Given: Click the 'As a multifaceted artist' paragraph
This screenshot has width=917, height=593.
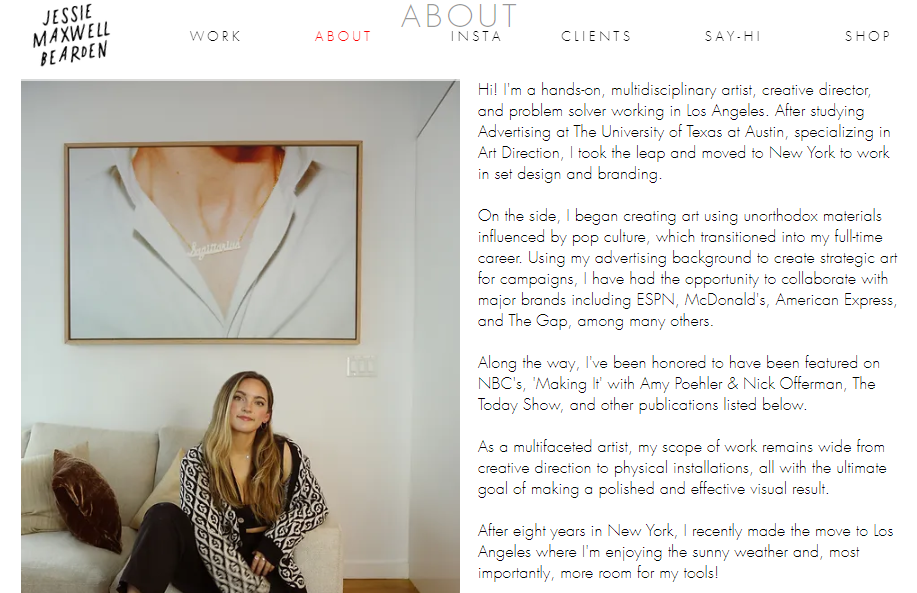Looking at the screenshot, I should pyautogui.click(x=682, y=468).
